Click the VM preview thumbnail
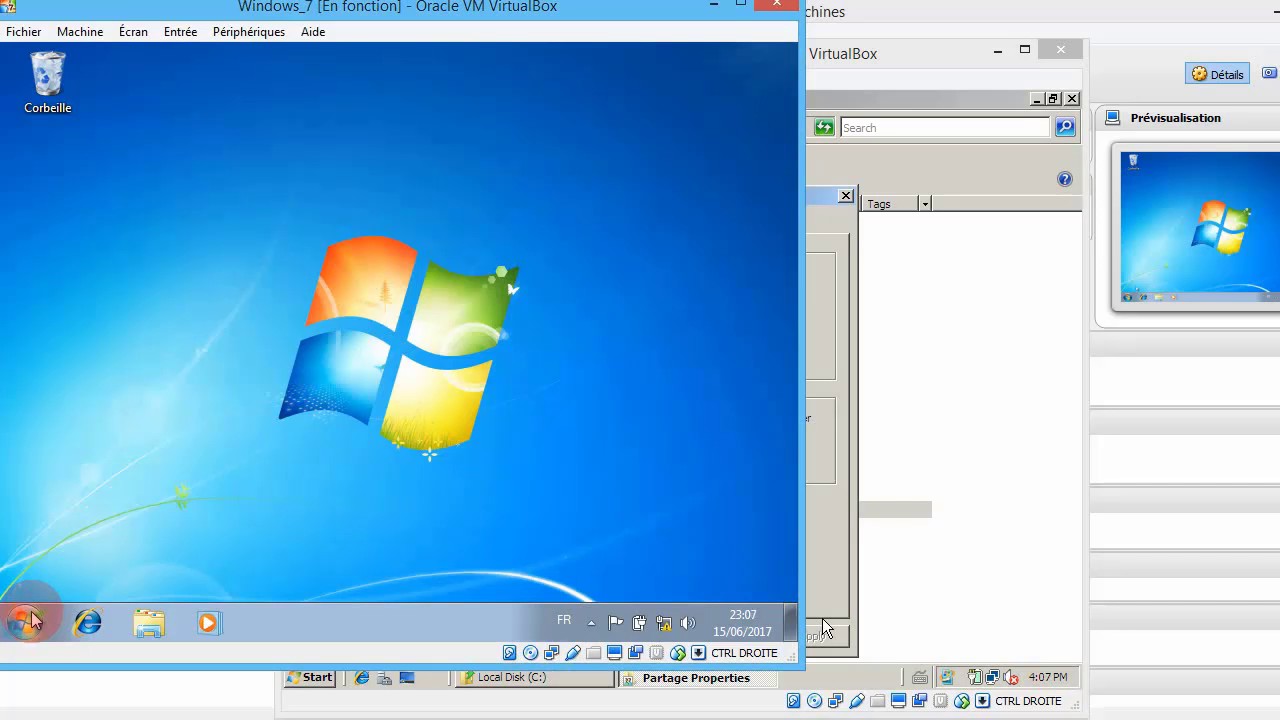Viewport: 1280px width, 720px height. tap(1200, 227)
